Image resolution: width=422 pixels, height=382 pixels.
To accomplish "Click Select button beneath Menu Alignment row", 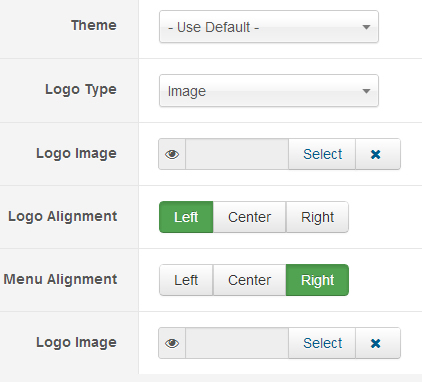I will (322, 343).
